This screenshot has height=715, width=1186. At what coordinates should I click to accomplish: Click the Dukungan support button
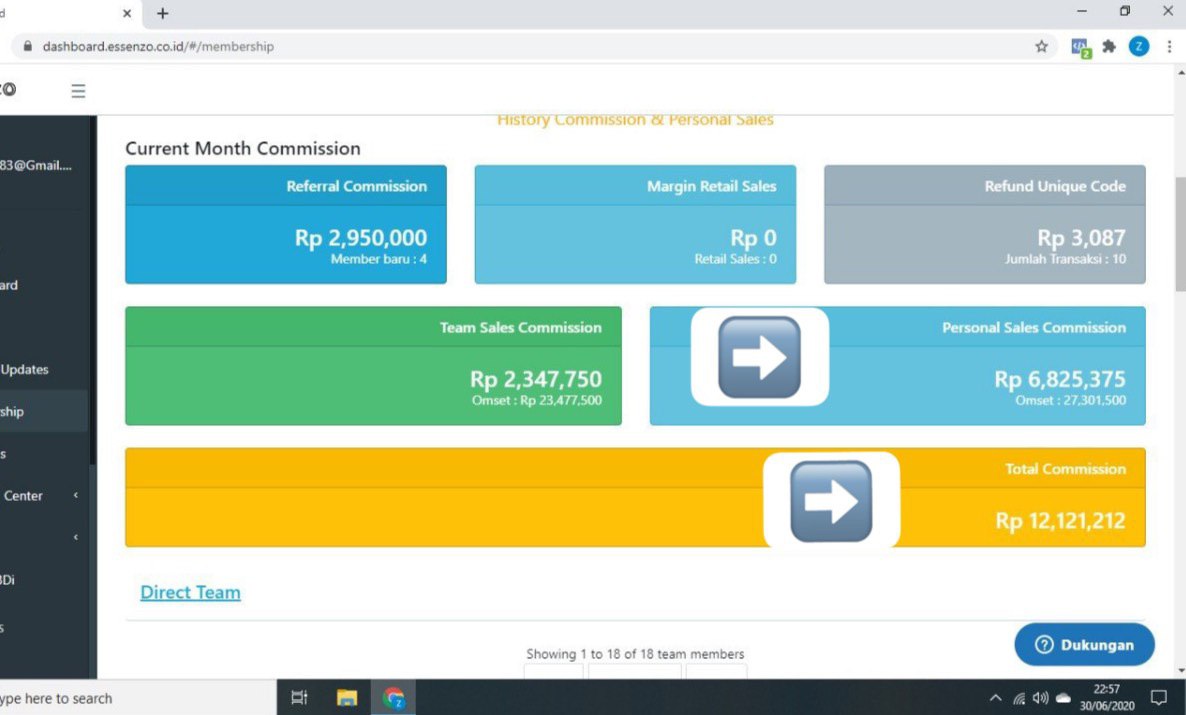(1084, 644)
